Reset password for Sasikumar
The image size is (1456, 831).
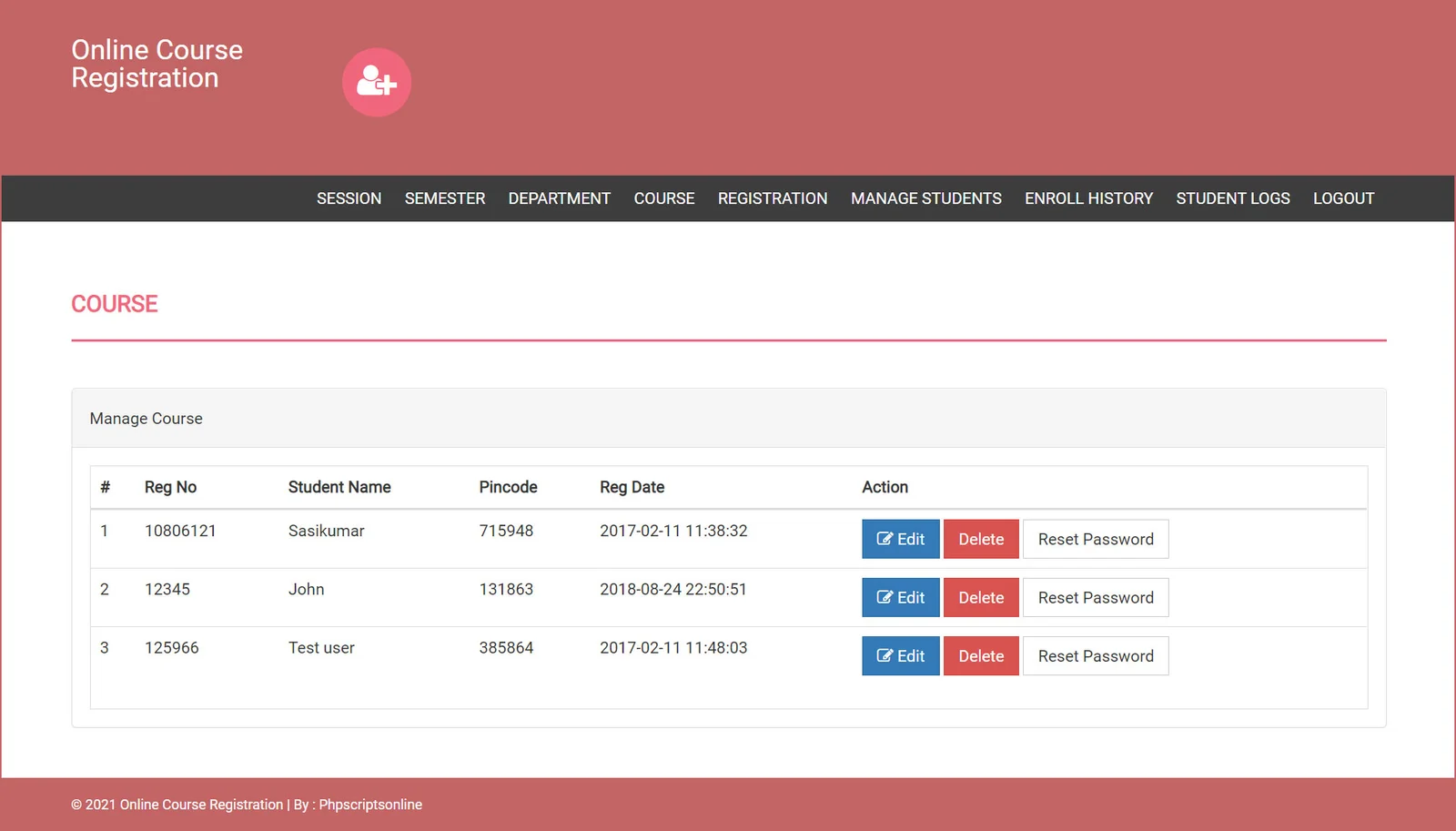pos(1096,539)
